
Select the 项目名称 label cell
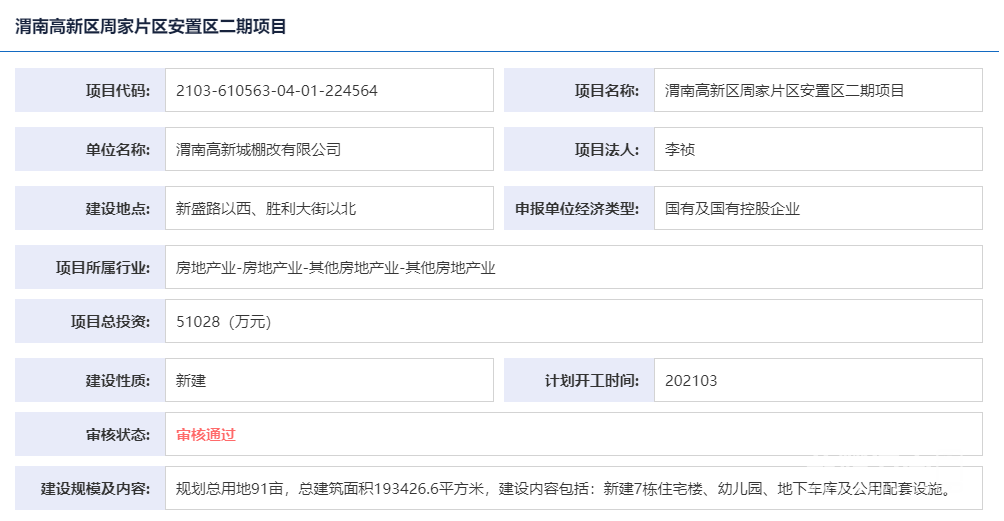point(579,90)
